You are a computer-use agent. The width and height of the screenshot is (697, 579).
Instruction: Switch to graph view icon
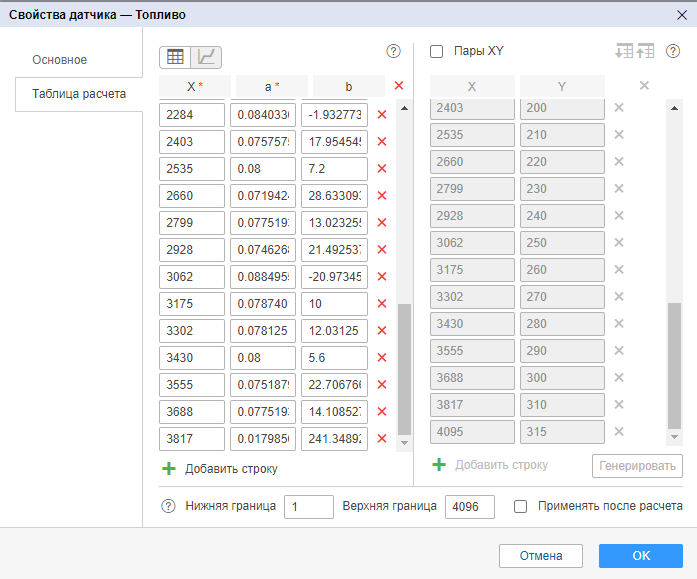coord(206,57)
